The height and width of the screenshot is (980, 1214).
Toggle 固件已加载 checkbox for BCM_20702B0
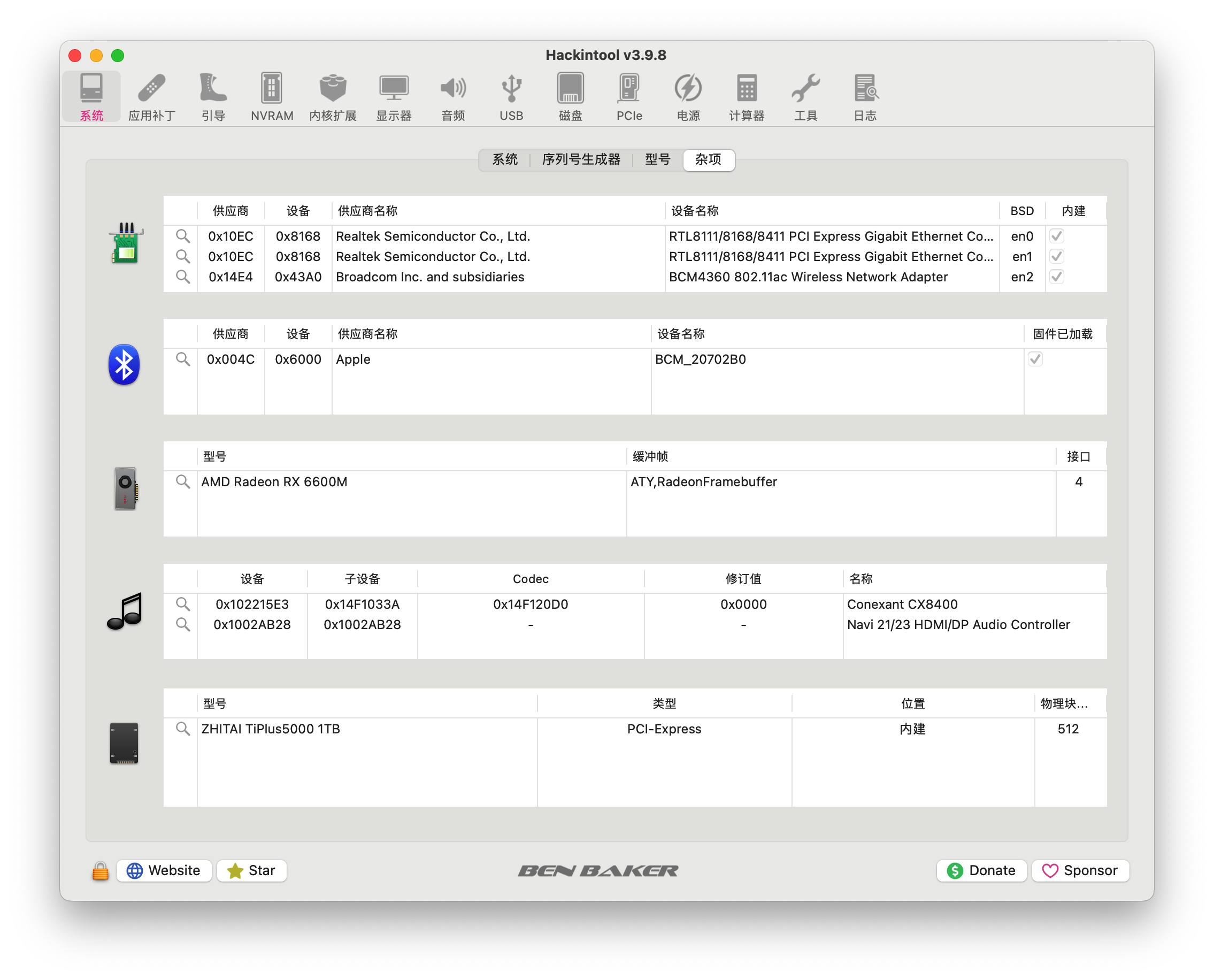pyautogui.click(x=1035, y=359)
